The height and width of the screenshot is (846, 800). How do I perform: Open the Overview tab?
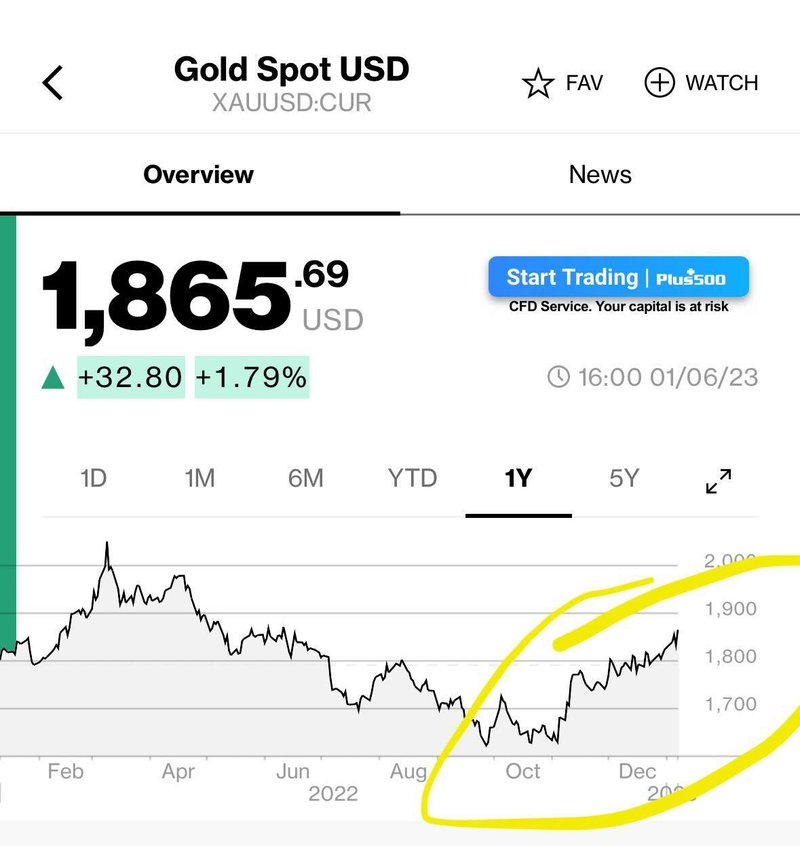[199, 174]
